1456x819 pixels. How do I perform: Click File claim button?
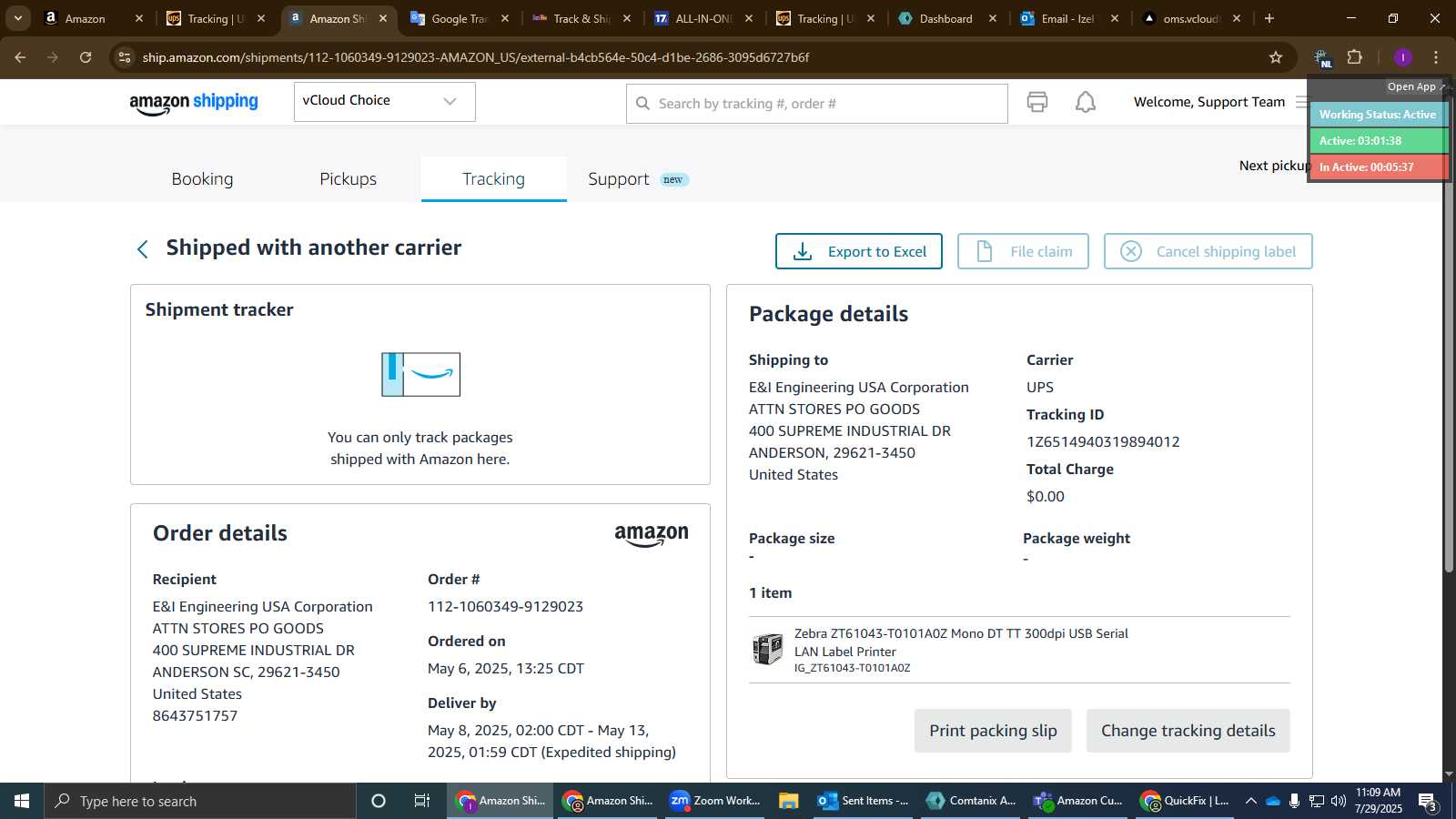1023,251
